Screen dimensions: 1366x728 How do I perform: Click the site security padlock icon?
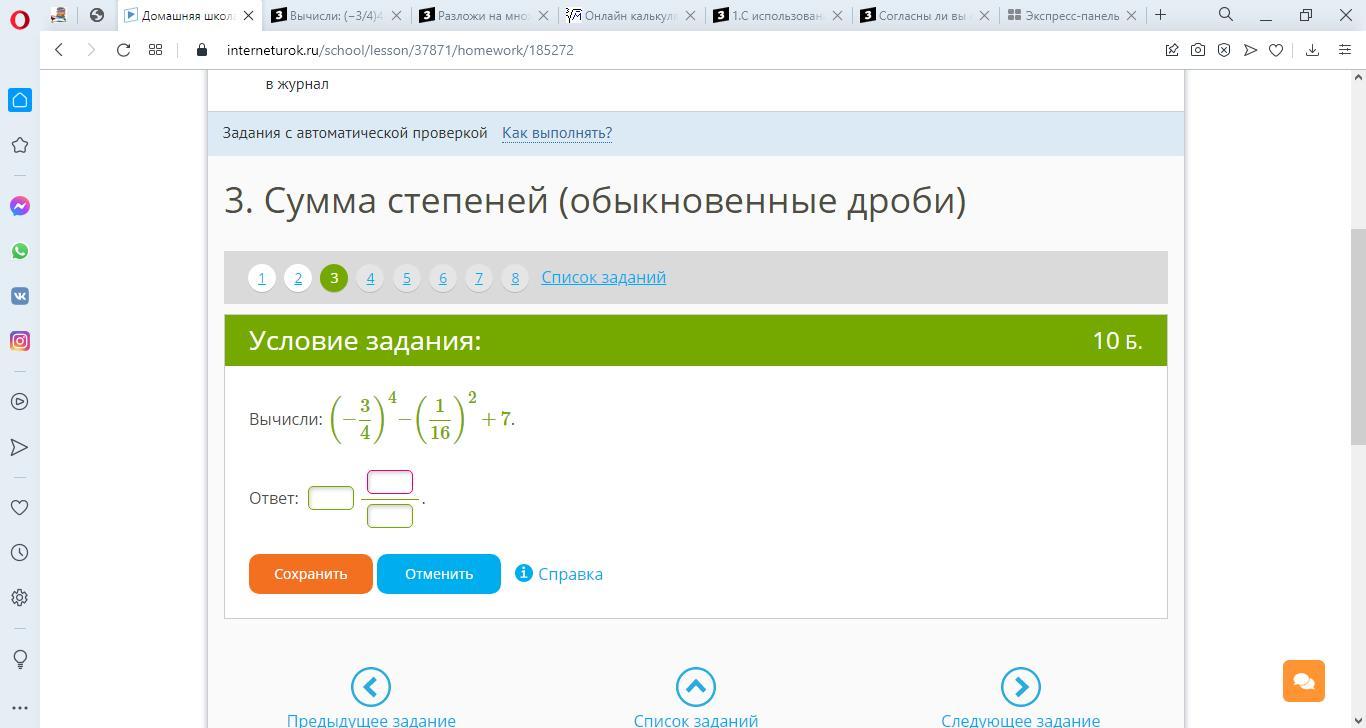pyautogui.click(x=202, y=50)
